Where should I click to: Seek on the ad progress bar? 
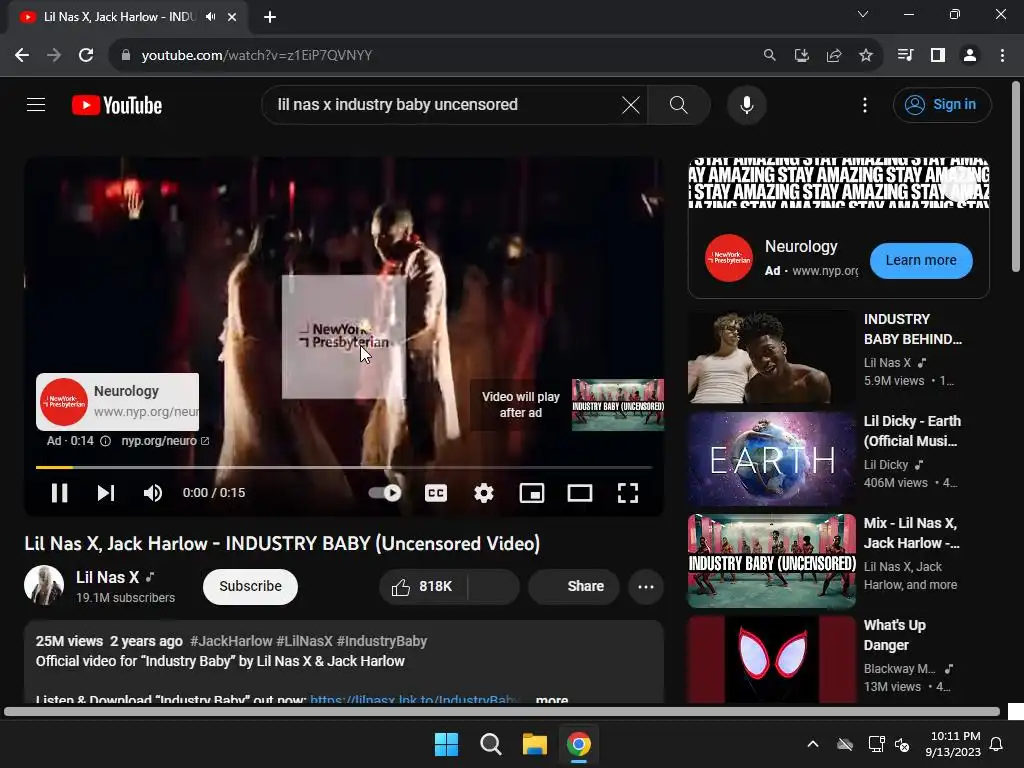344,468
